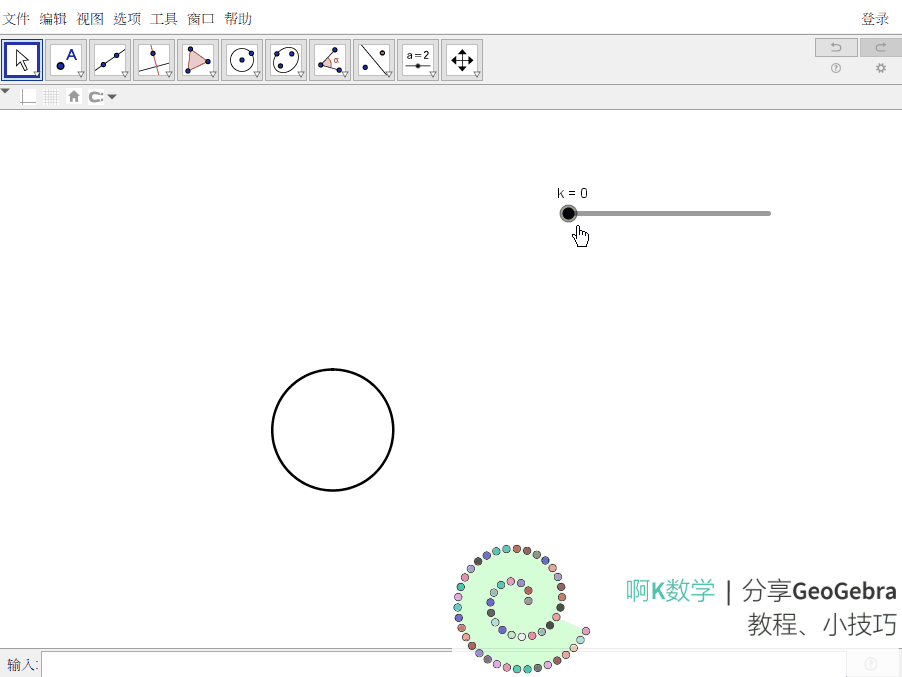902x677 pixels.
Task: Focus the 输入 input bar
Action: pos(444,664)
